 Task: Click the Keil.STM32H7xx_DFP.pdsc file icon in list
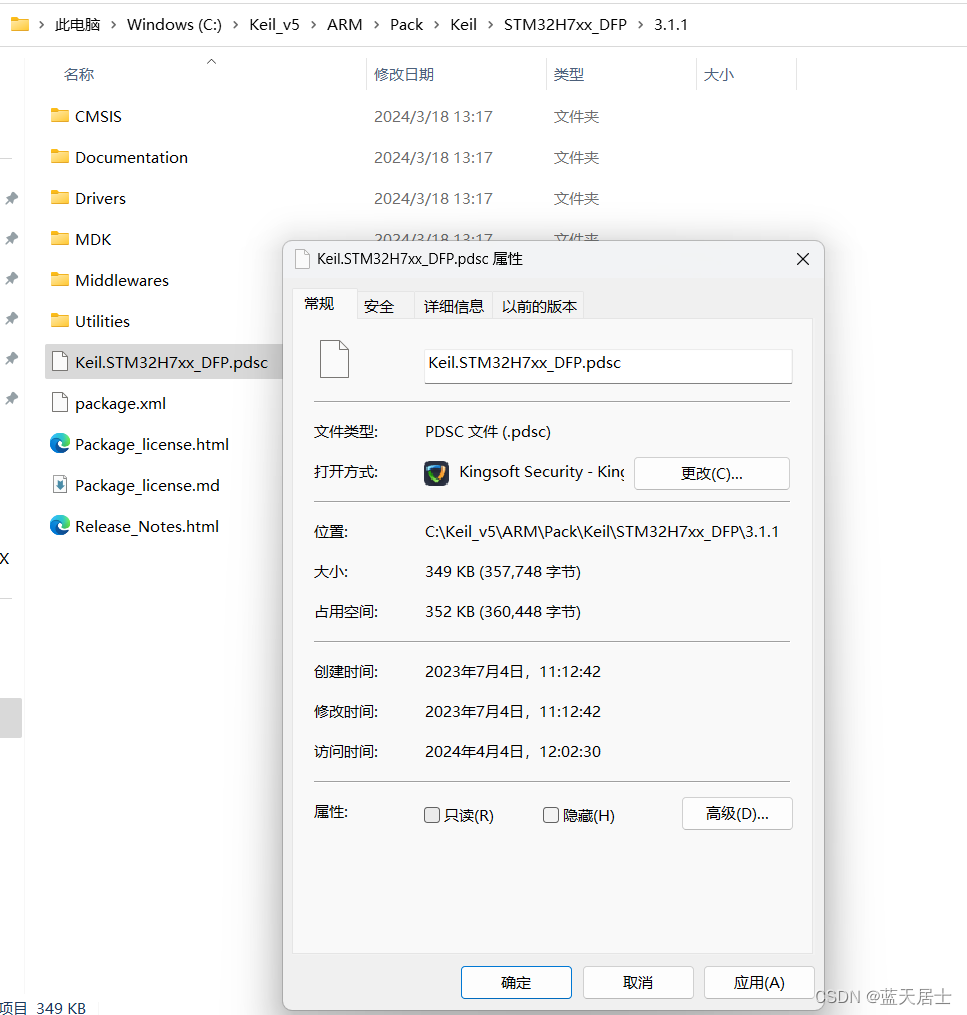pos(60,361)
